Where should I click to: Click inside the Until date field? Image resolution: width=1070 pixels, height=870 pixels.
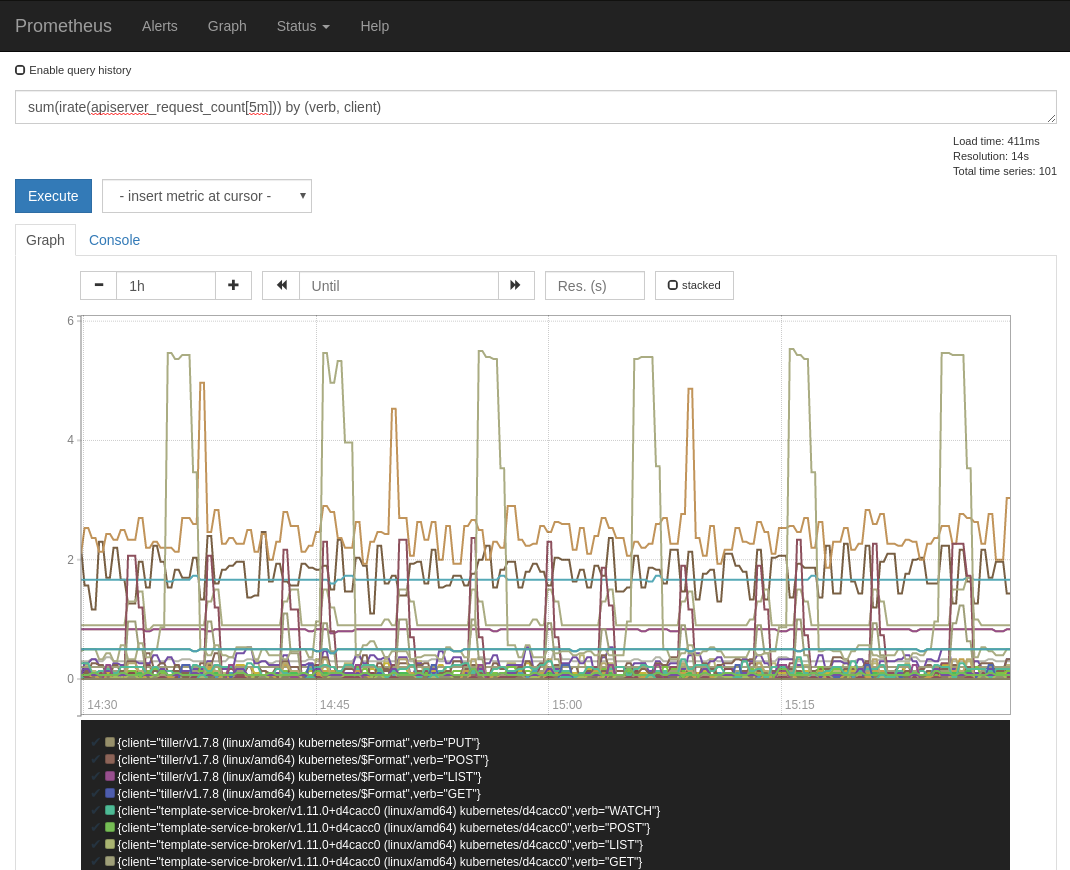398,285
